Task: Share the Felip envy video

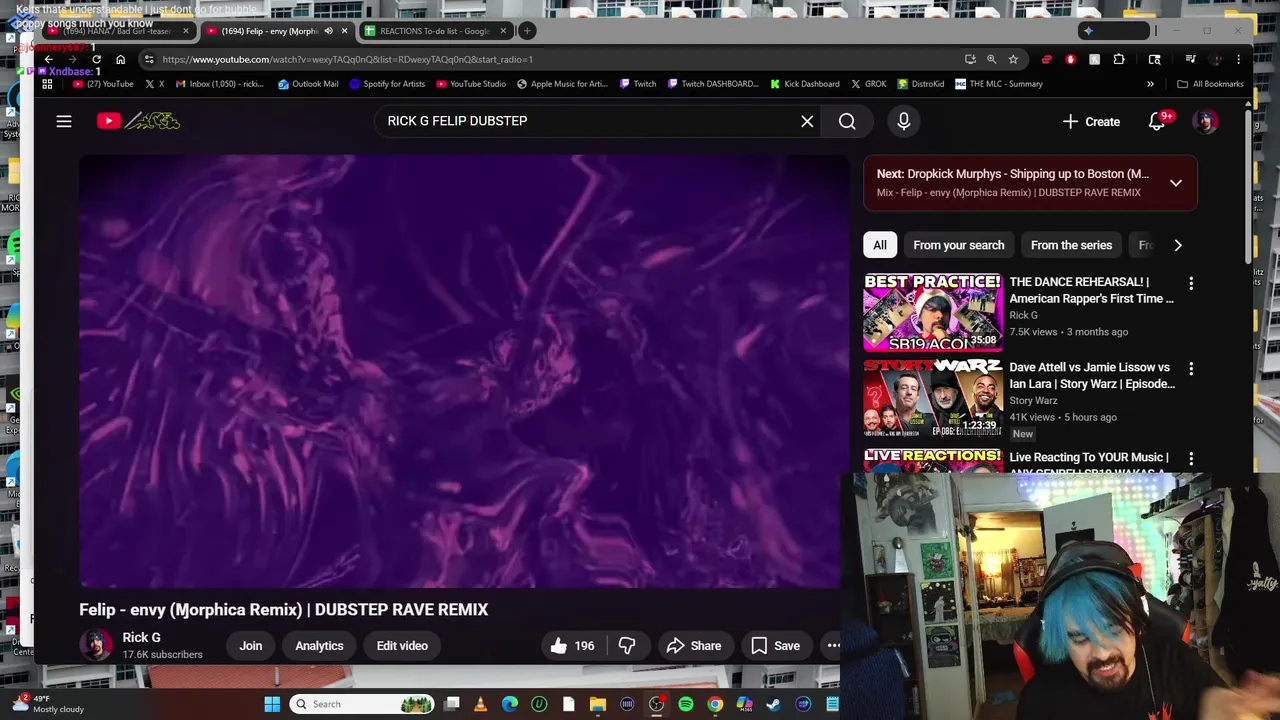Action: click(694, 646)
